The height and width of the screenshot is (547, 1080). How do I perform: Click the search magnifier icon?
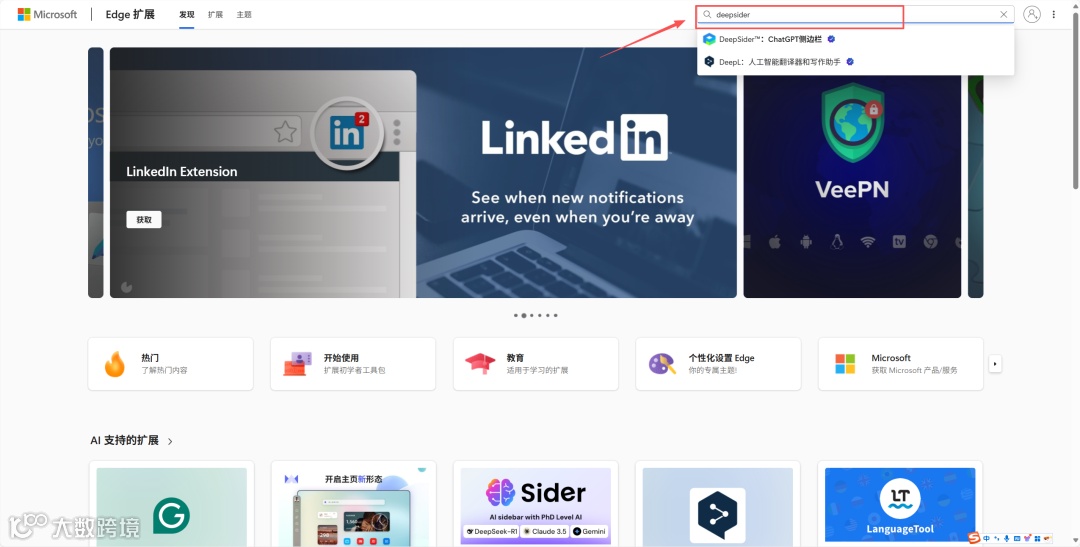(x=707, y=14)
